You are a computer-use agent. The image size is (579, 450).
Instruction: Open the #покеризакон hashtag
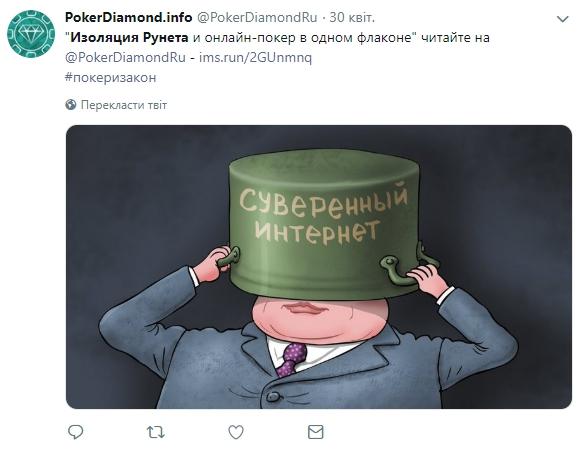pyautogui.click(x=111, y=78)
